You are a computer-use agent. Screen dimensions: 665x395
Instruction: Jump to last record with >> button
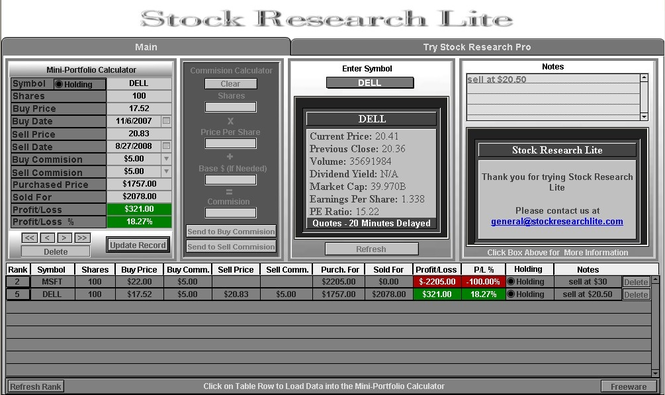[82, 238]
